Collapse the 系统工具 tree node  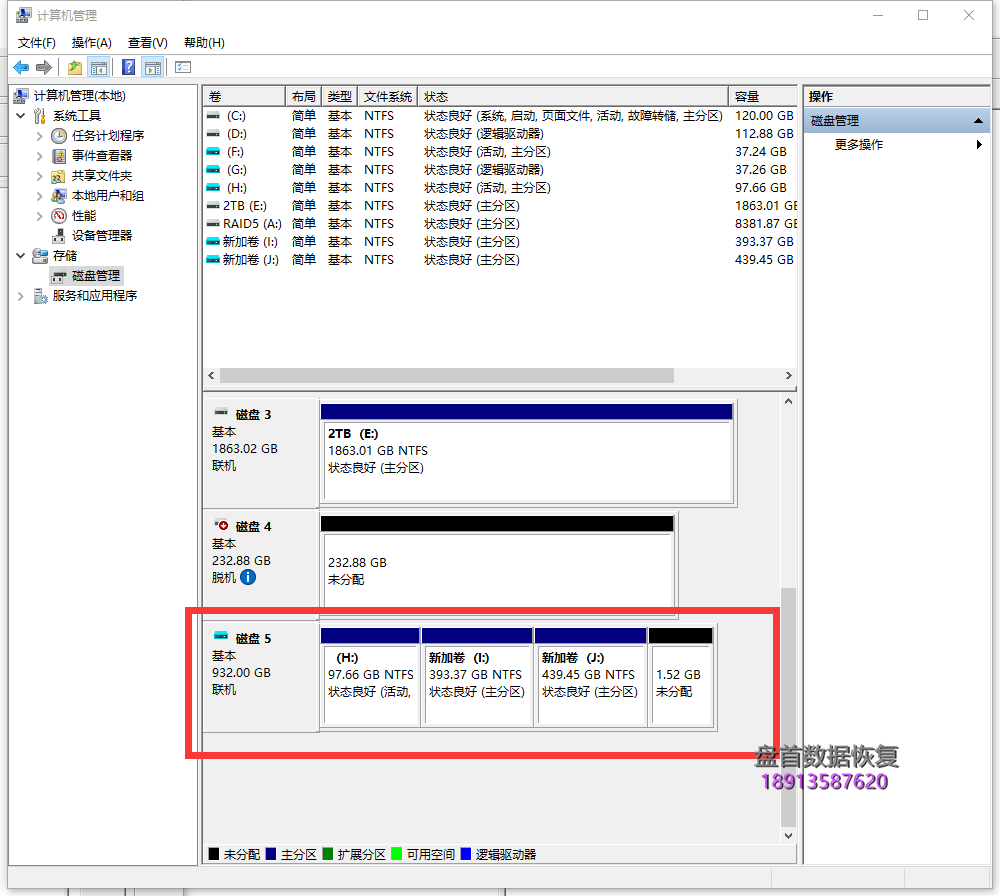pyautogui.click(x=21, y=115)
